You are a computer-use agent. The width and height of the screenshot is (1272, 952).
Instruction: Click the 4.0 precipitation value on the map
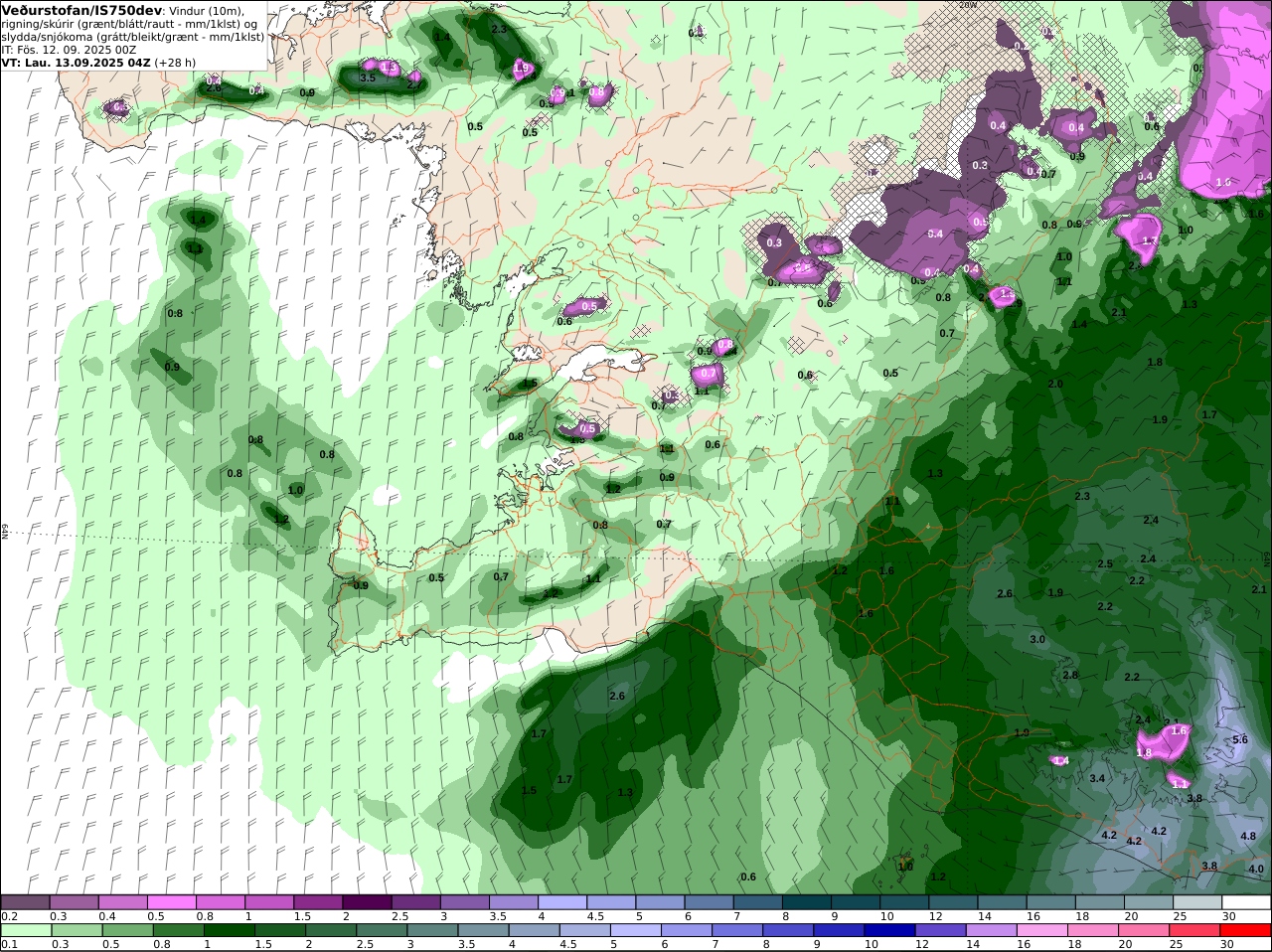(x=1256, y=869)
